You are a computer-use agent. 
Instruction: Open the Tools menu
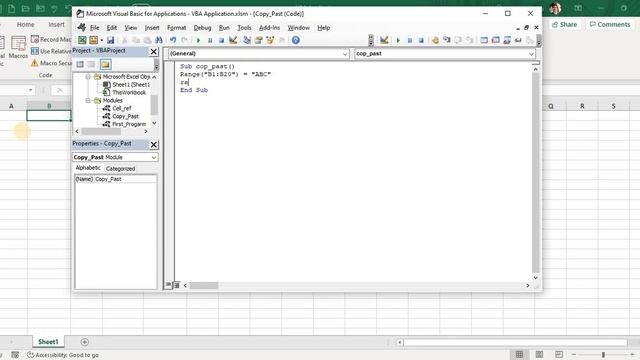tap(244, 28)
